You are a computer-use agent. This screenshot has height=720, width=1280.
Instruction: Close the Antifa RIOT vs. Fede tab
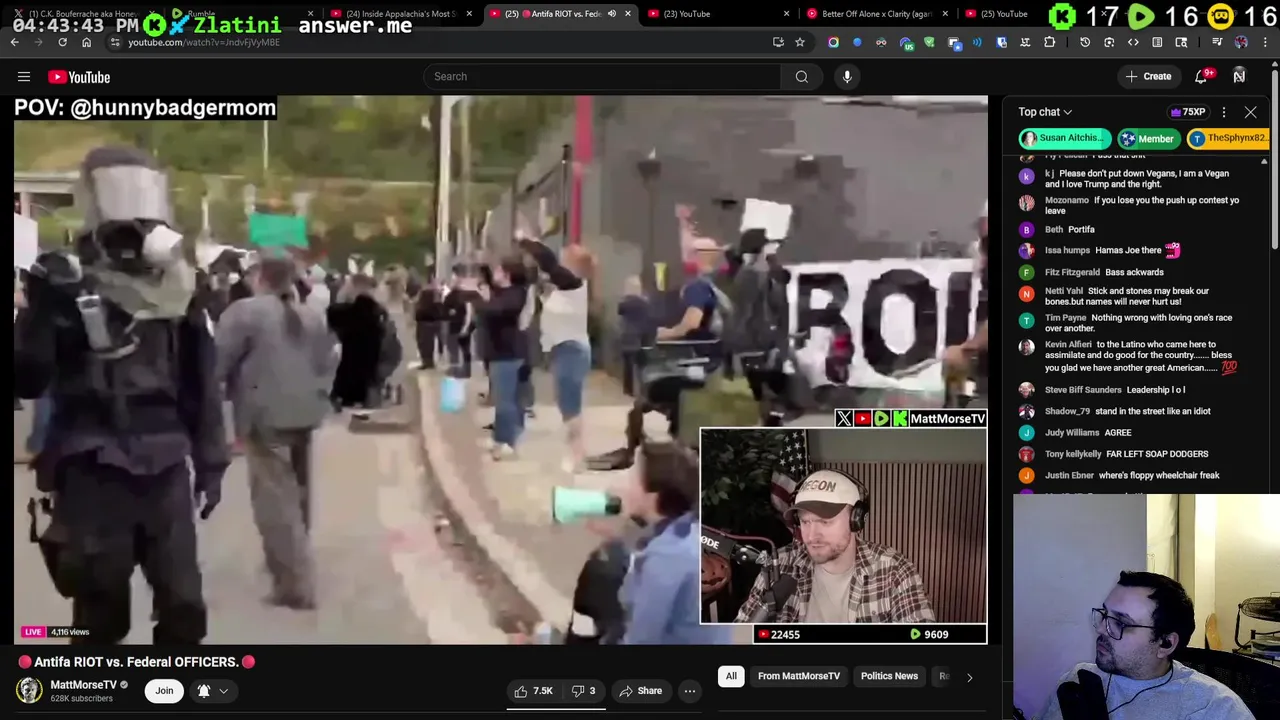(x=628, y=14)
